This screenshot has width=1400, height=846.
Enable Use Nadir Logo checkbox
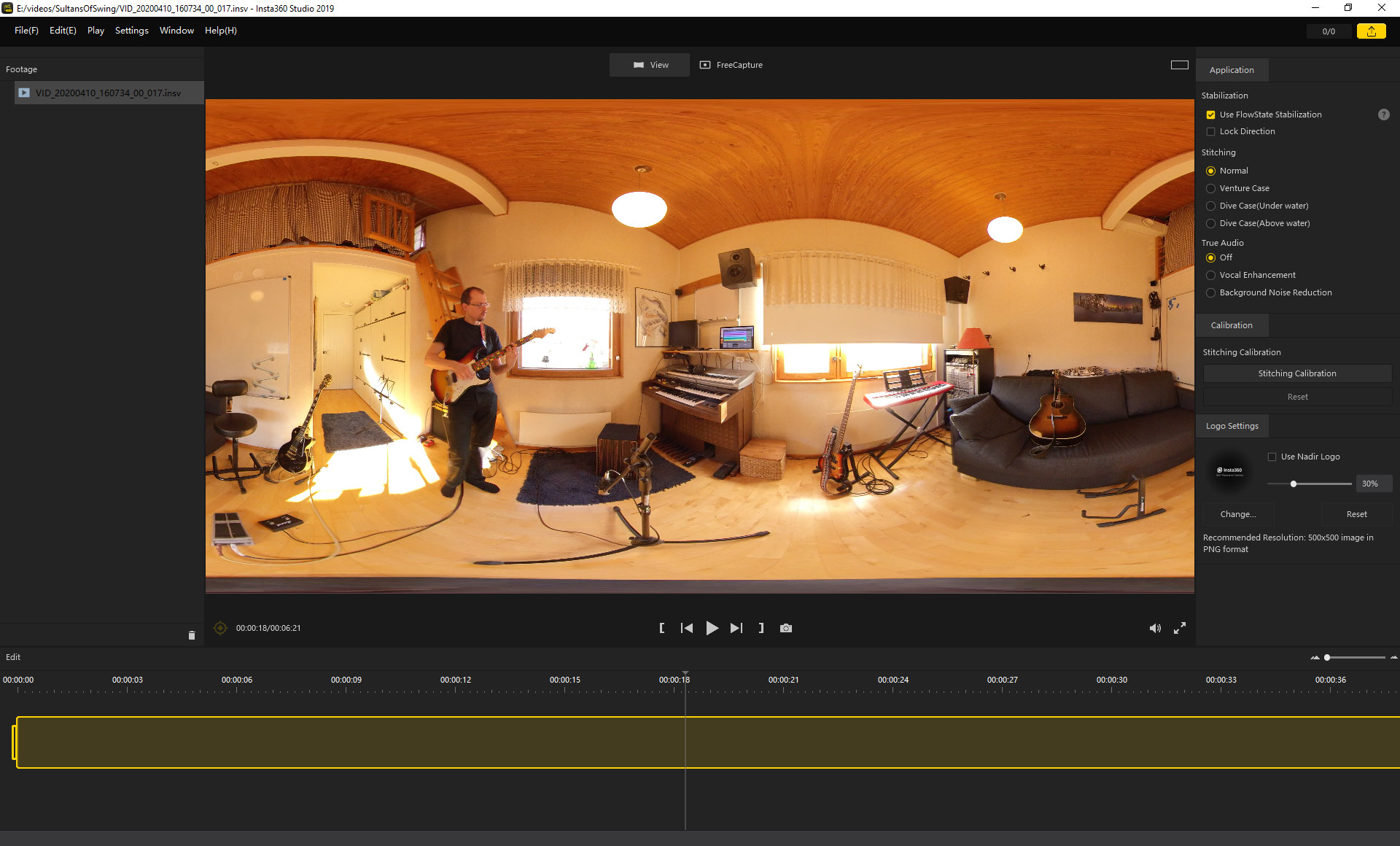click(1272, 457)
